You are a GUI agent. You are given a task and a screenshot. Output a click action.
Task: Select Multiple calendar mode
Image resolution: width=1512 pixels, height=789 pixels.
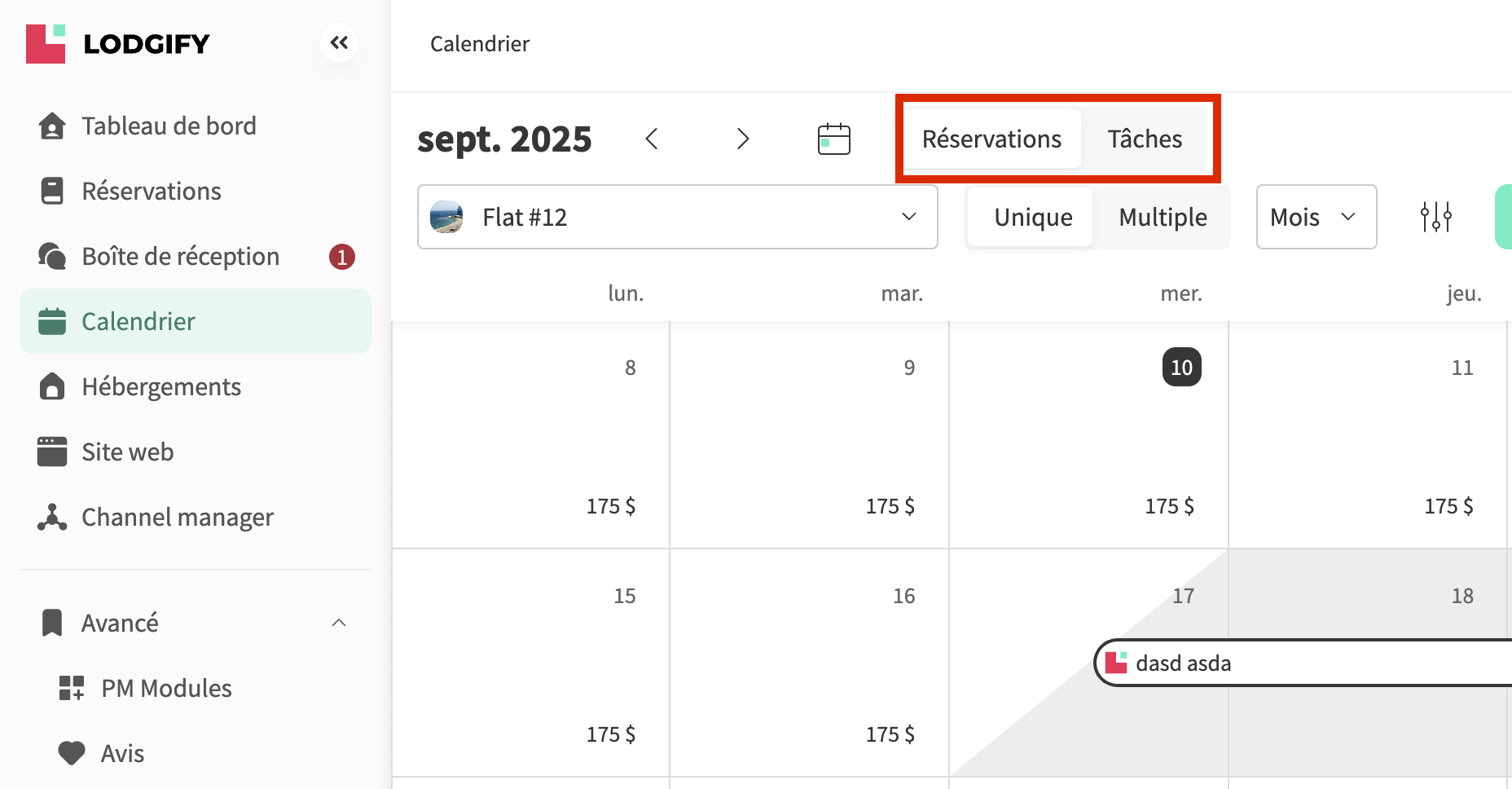(1163, 218)
